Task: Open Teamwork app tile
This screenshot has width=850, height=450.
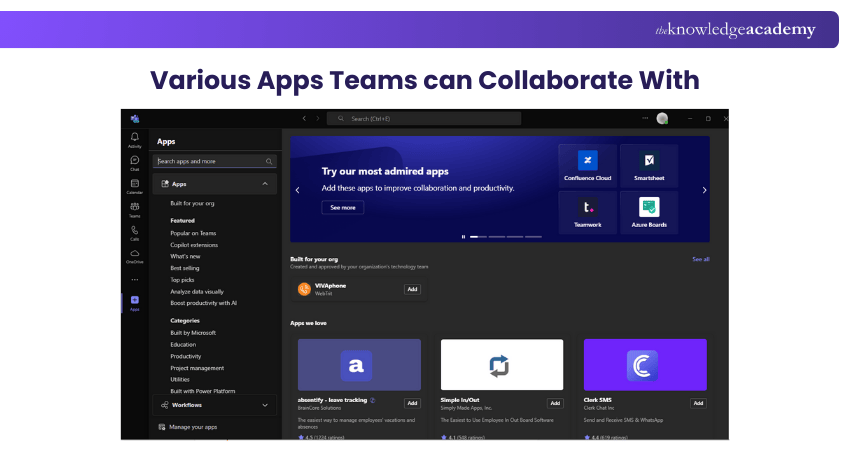Action: coord(588,212)
